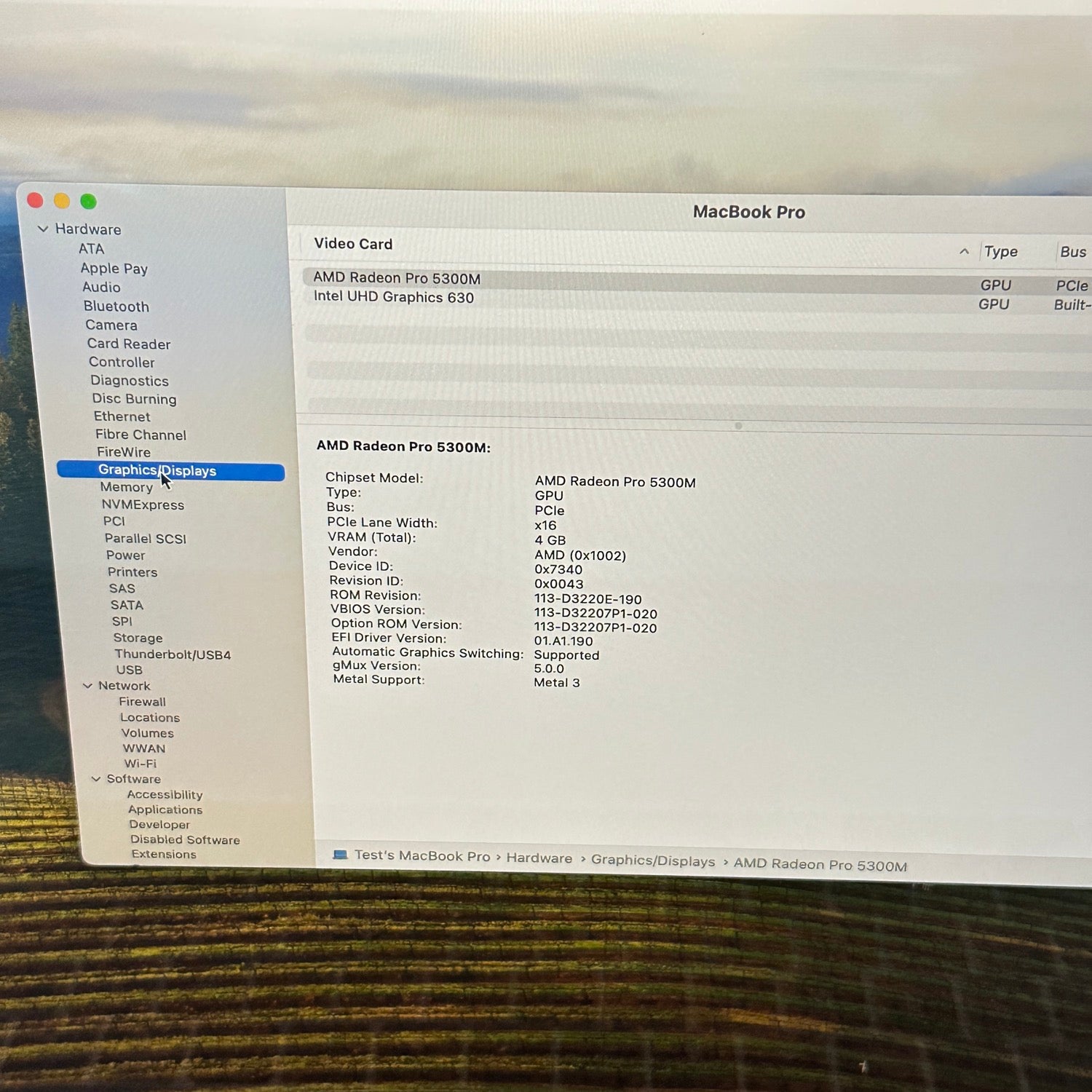
Task: Grab the split pane divider handle
Action: tap(737, 426)
